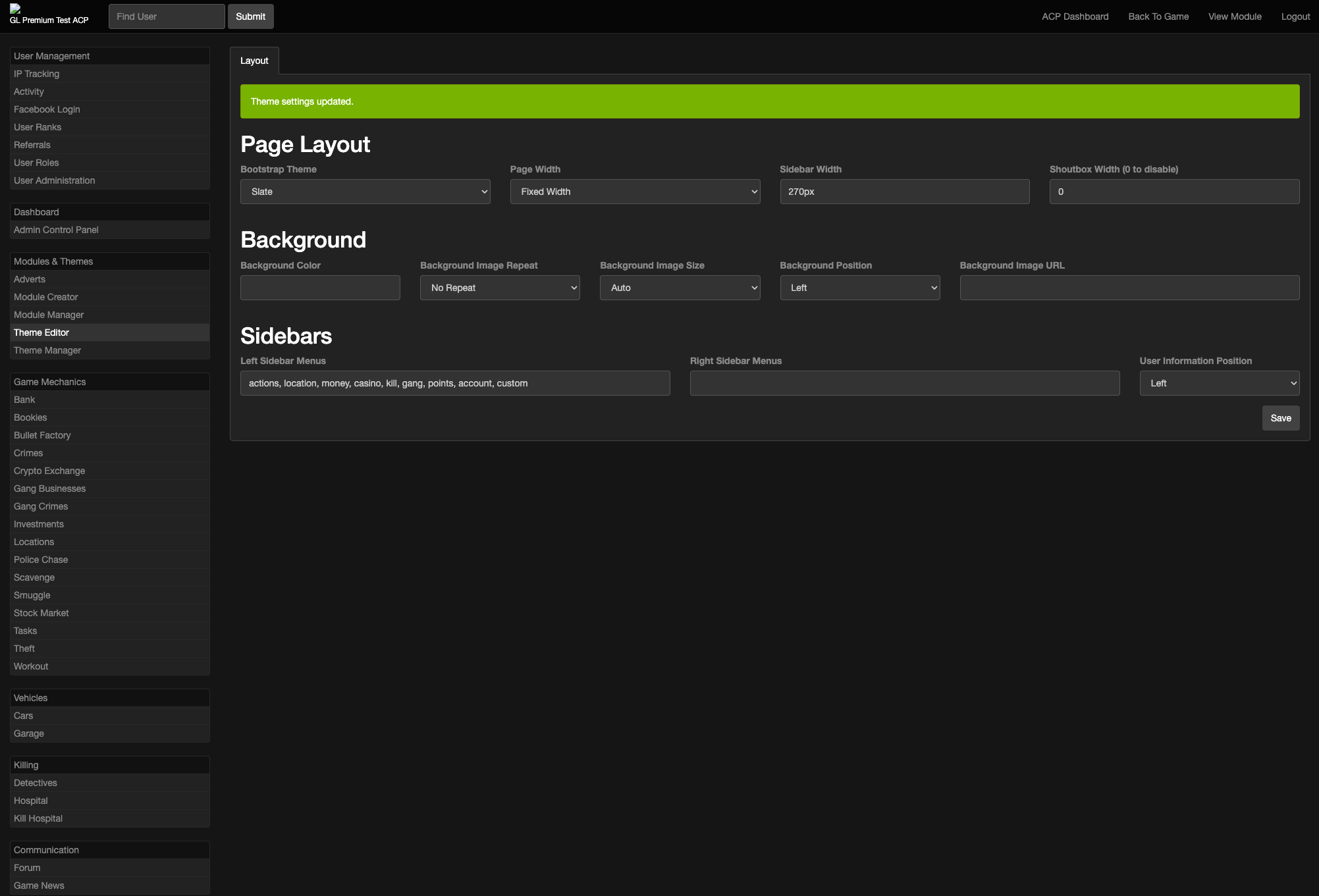
Task: Focus the Find User search field
Action: tap(167, 16)
